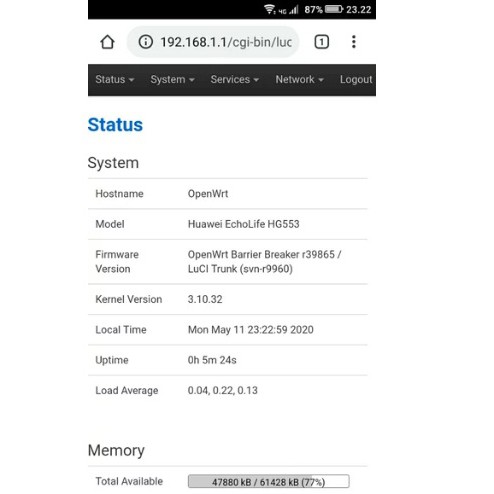
Task: Click the Total Available memory bar
Action: 269,482
